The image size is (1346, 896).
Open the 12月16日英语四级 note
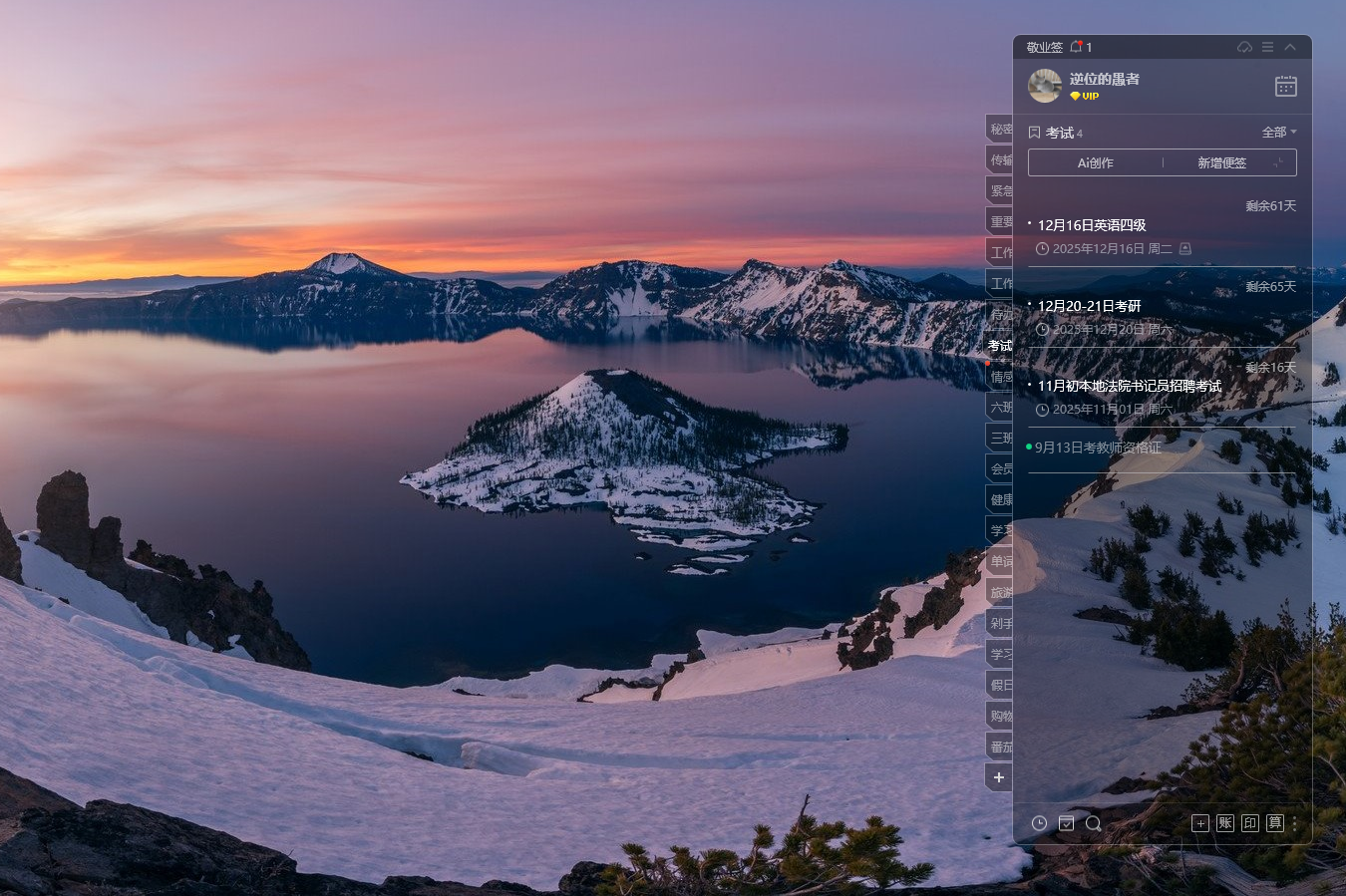(x=1092, y=225)
